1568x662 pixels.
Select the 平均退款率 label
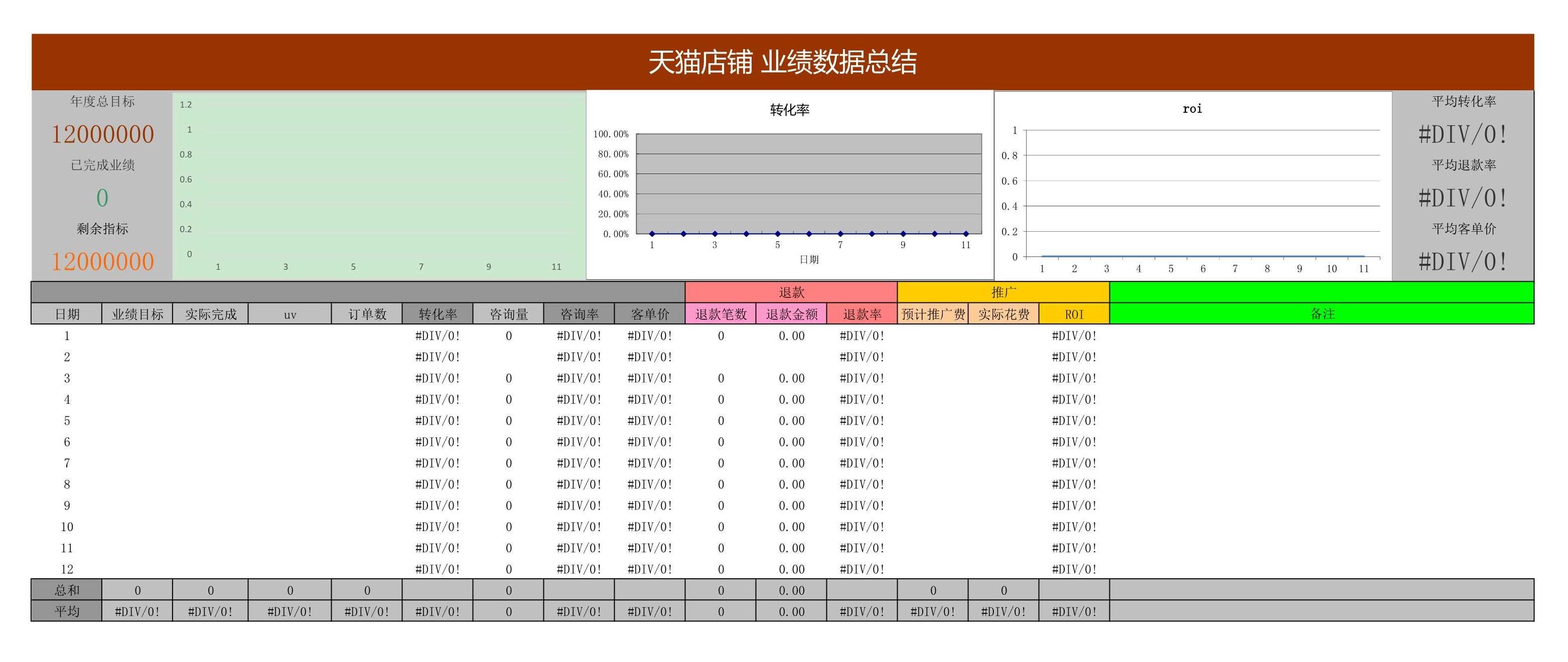tap(1463, 165)
